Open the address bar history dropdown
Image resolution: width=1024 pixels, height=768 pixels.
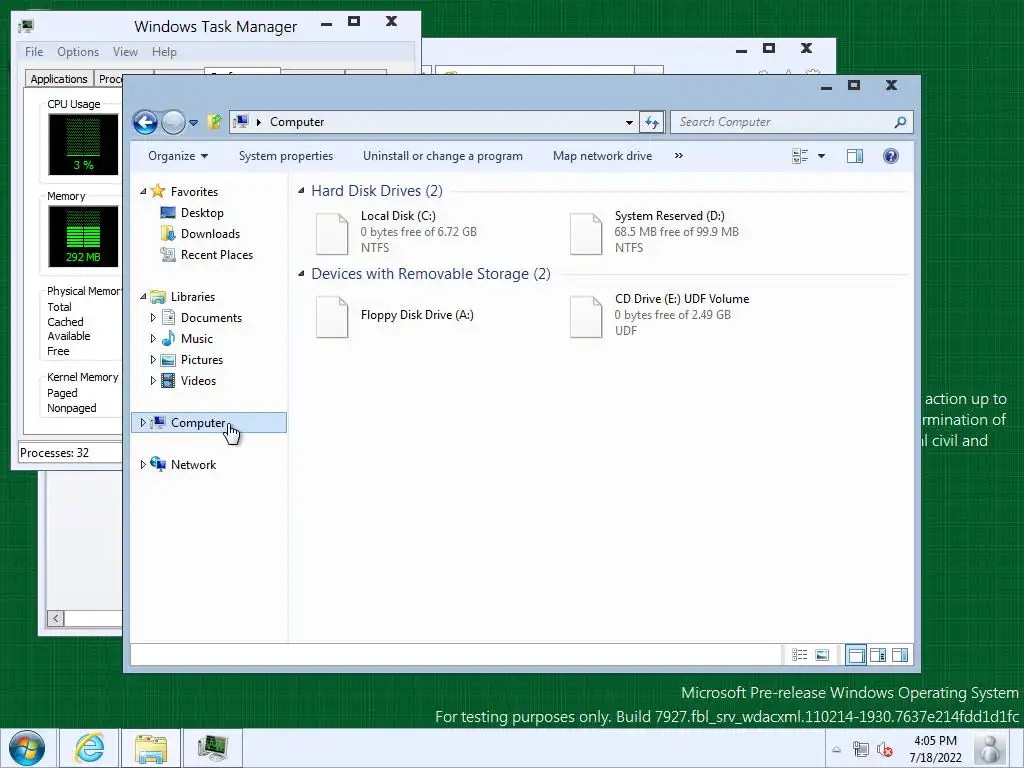click(629, 122)
